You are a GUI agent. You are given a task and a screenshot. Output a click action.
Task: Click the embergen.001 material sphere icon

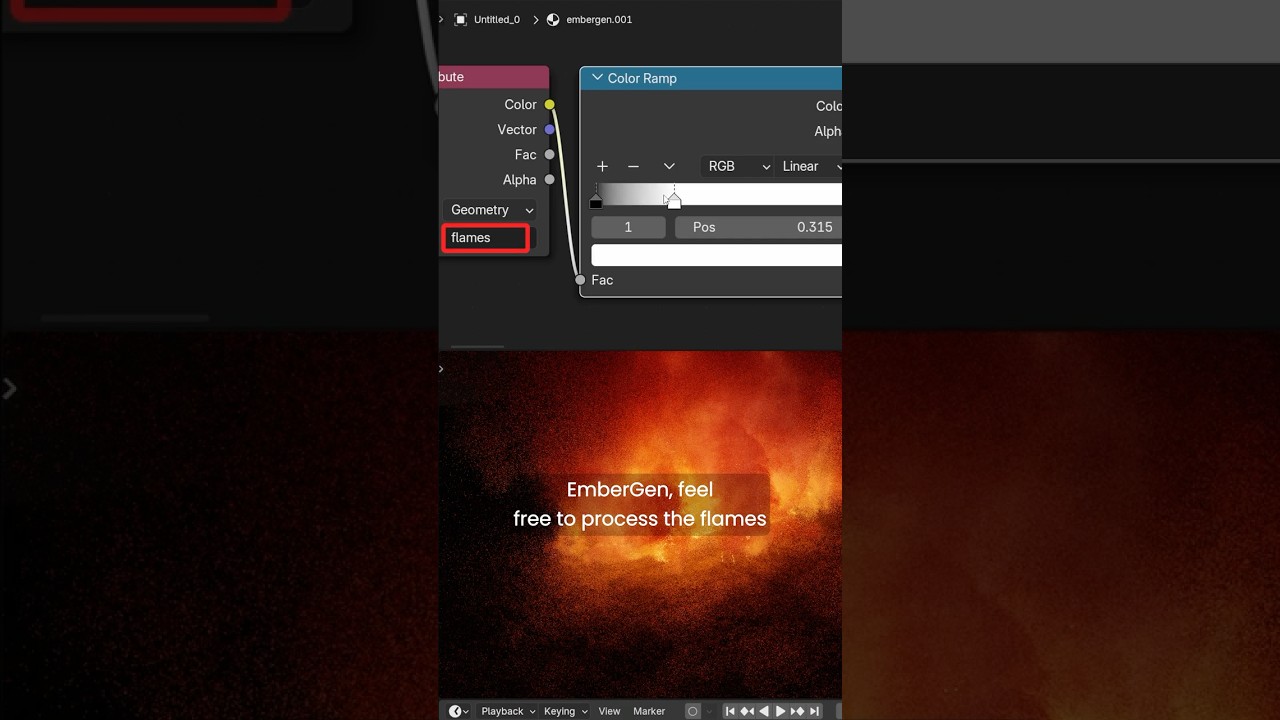(553, 19)
